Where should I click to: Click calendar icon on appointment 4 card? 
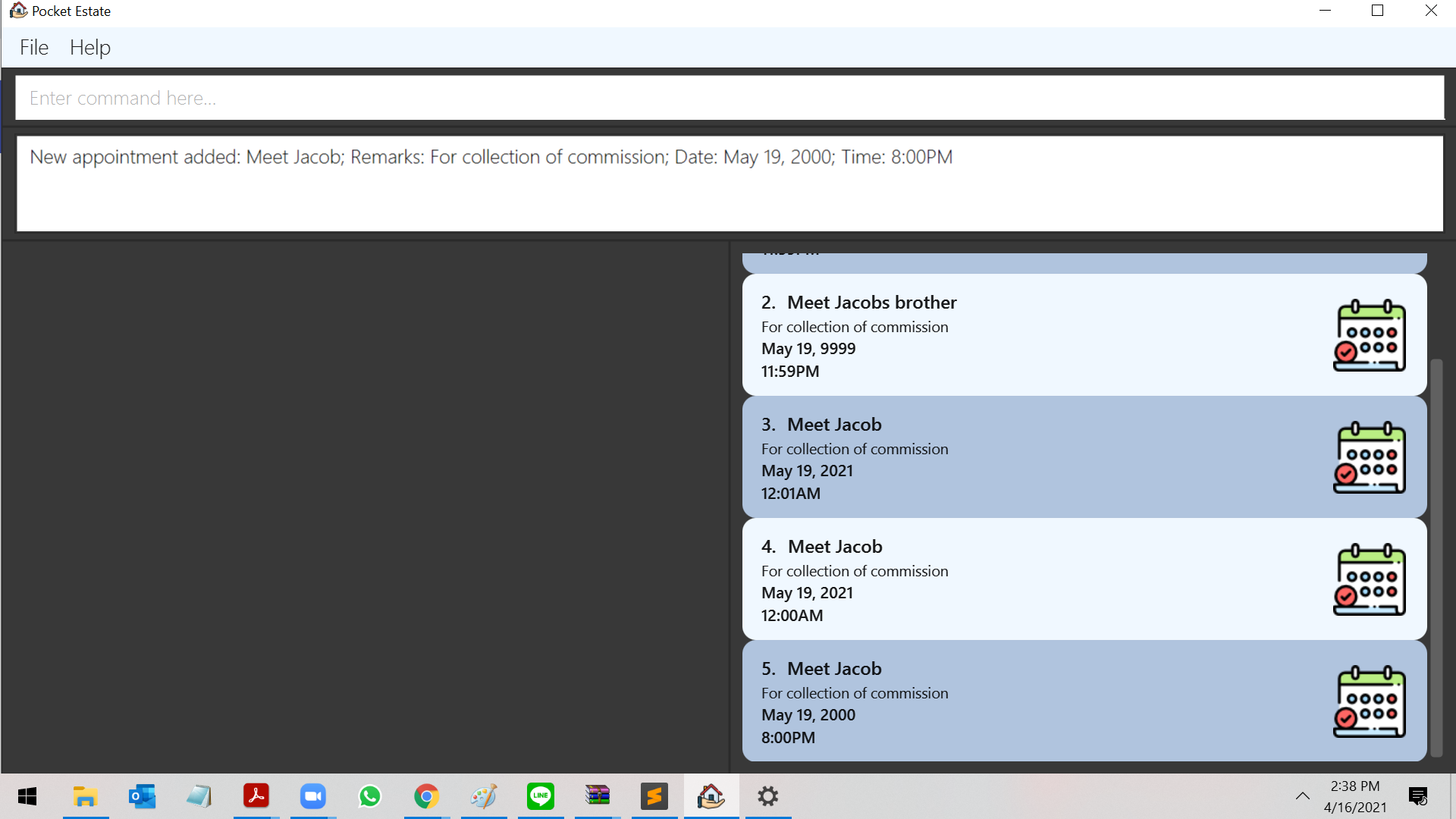click(x=1370, y=579)
